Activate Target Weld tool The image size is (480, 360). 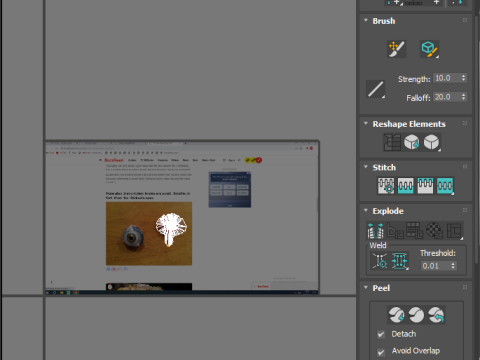[380, 261]
